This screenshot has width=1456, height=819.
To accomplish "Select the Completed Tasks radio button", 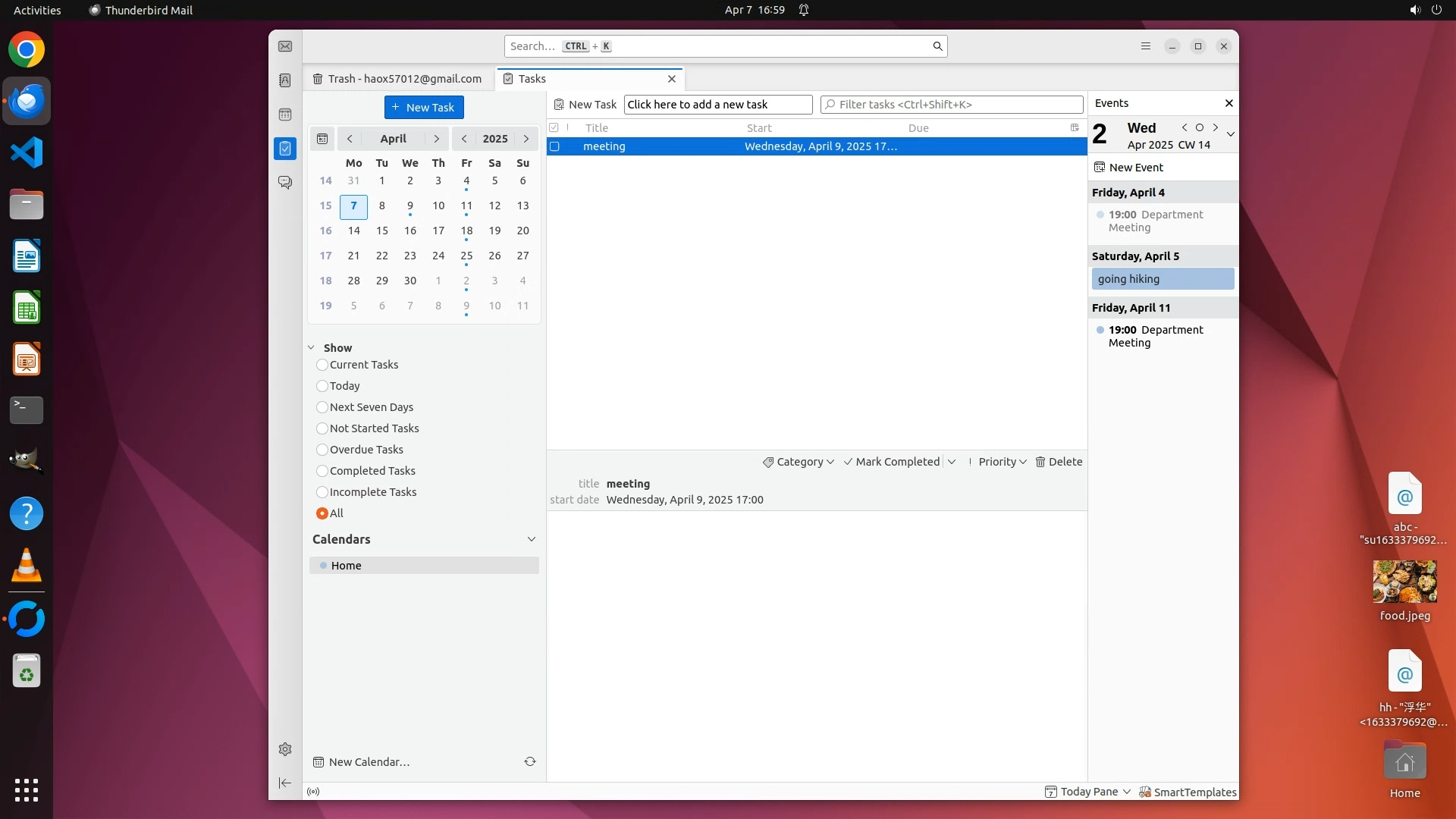I will tap(322, 471).
